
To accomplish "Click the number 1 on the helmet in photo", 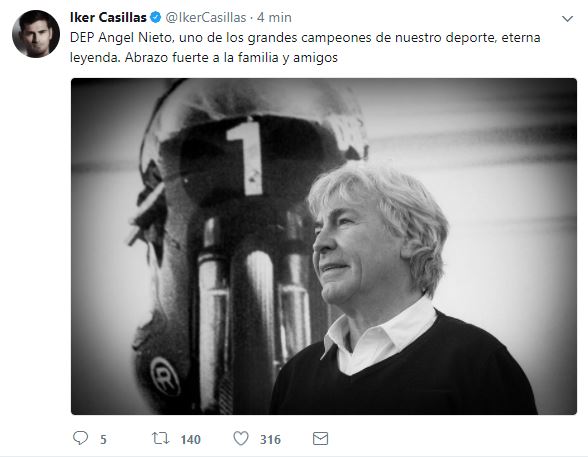I will tap(247, 156).
